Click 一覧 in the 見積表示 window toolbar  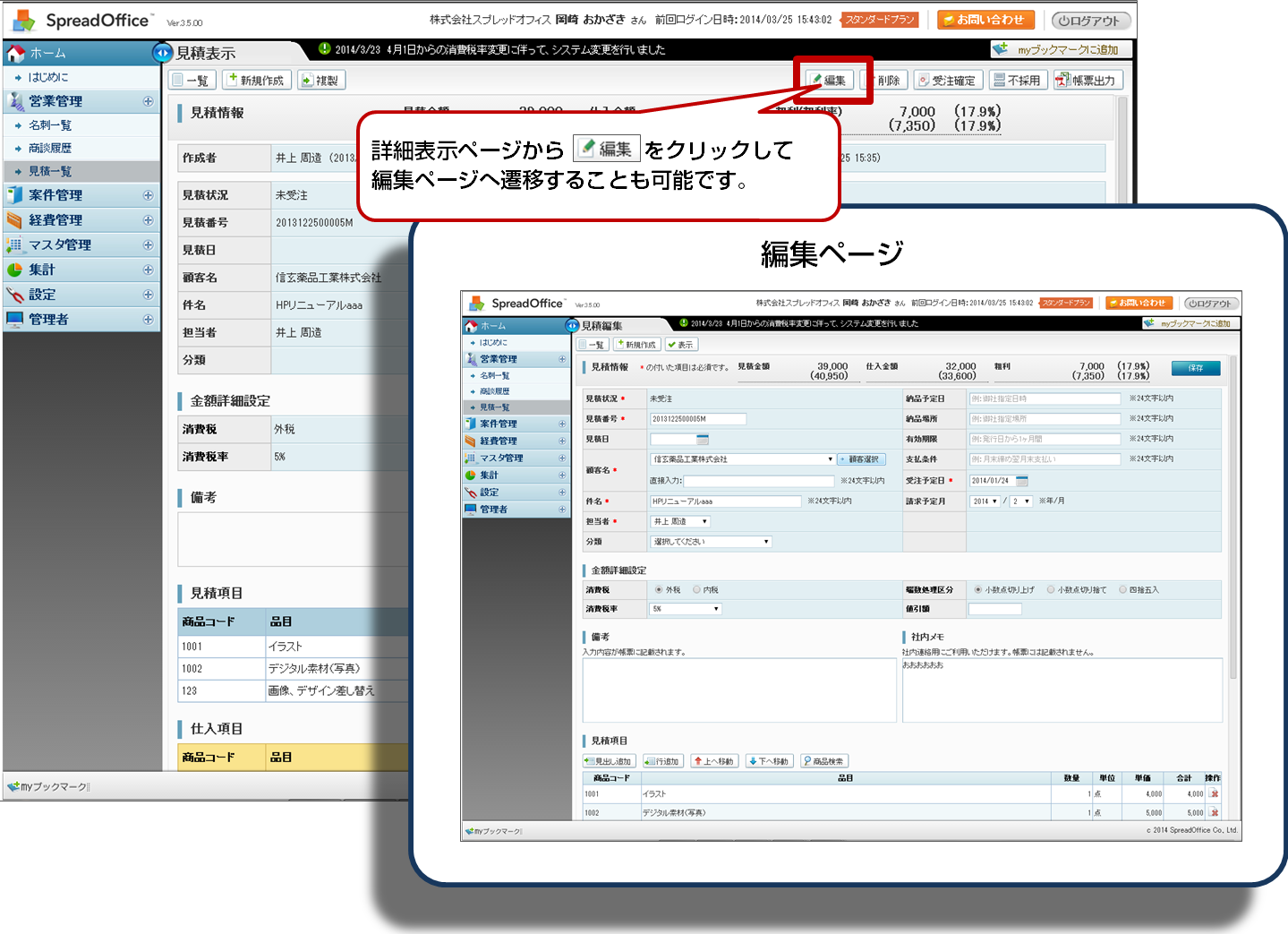click(191, 80)
